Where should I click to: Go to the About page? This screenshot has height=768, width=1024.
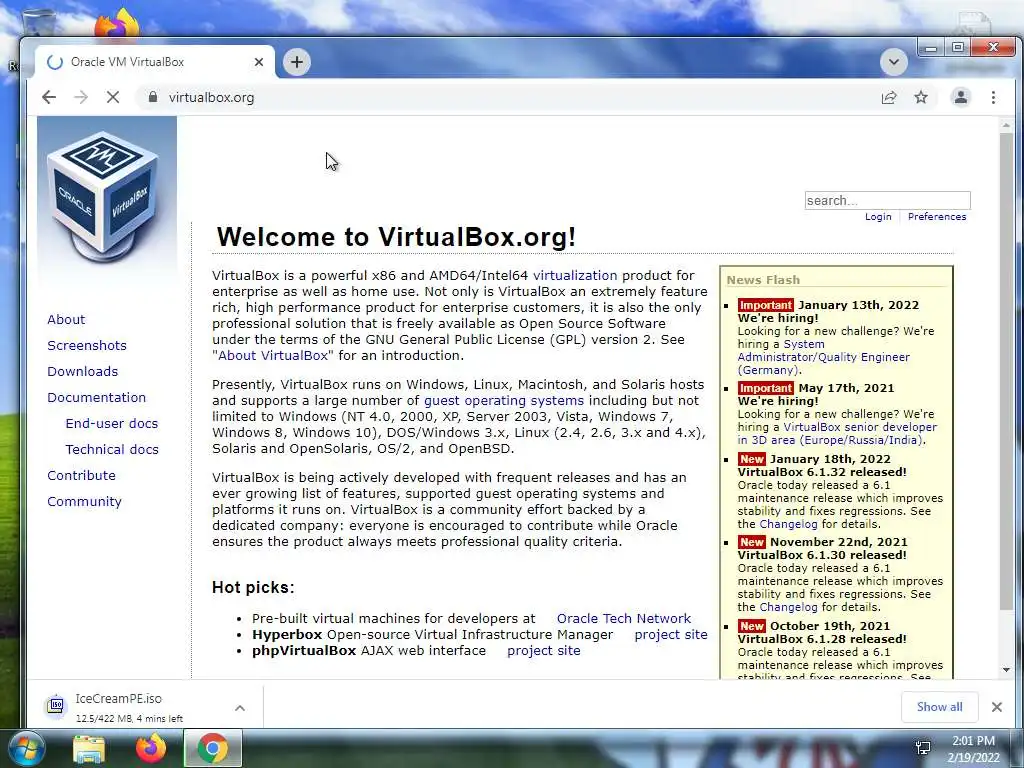pyautogui.click(x=66, y=319)
